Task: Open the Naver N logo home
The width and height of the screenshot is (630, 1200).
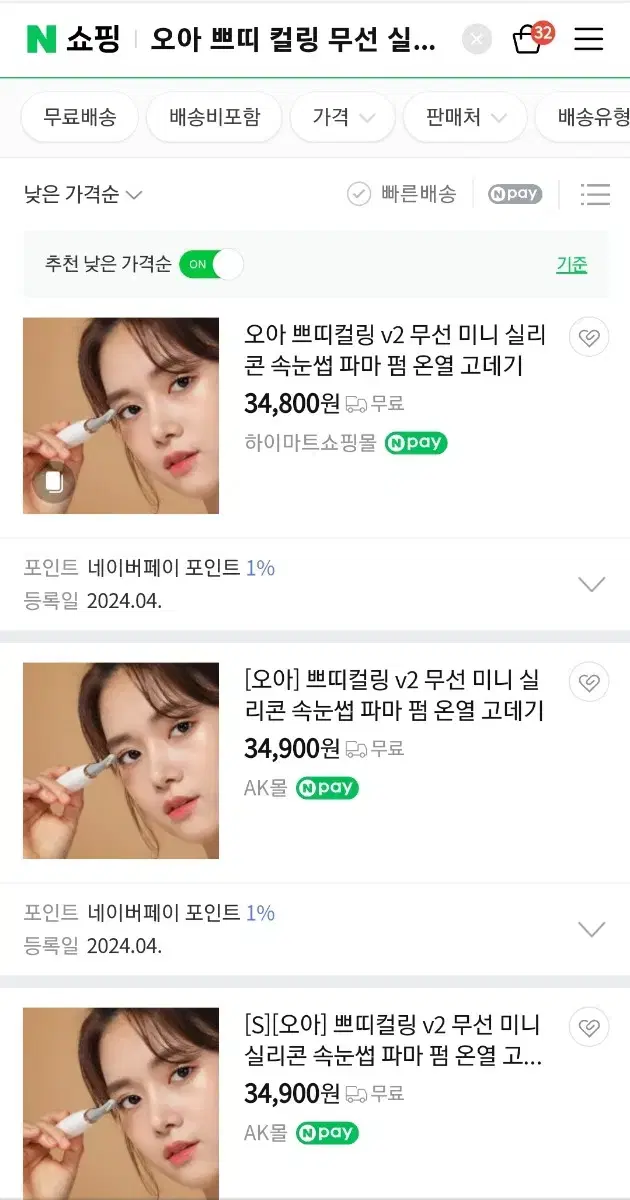Action: pos(41,39)
